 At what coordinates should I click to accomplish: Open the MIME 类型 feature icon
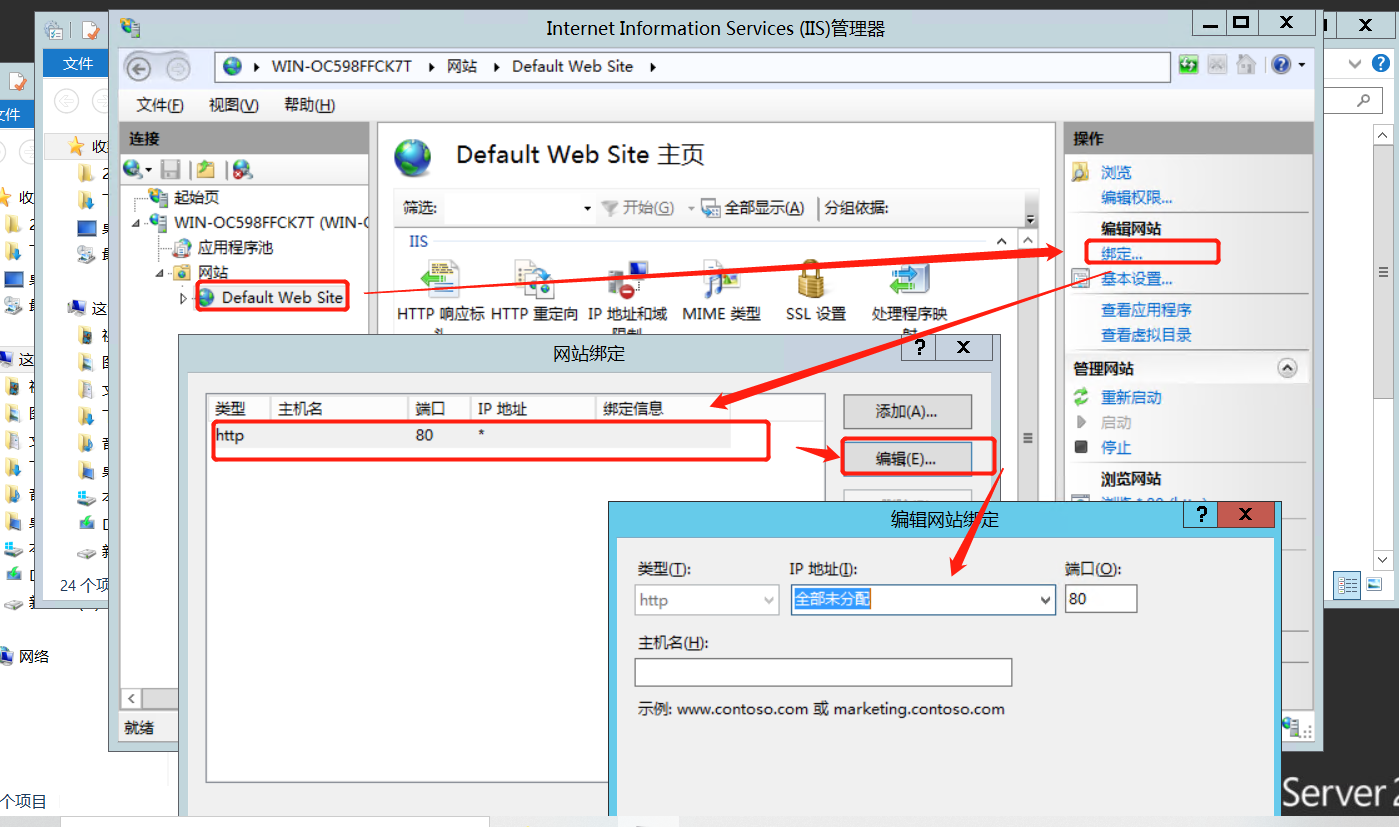721,281
